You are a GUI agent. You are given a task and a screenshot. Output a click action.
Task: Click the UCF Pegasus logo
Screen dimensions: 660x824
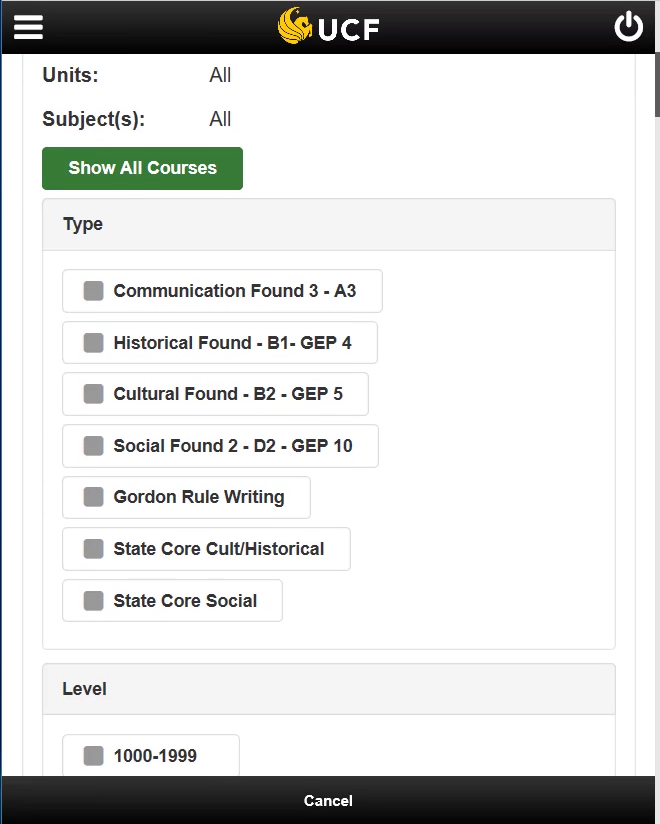pyautogui.click(x=295, y=26)
